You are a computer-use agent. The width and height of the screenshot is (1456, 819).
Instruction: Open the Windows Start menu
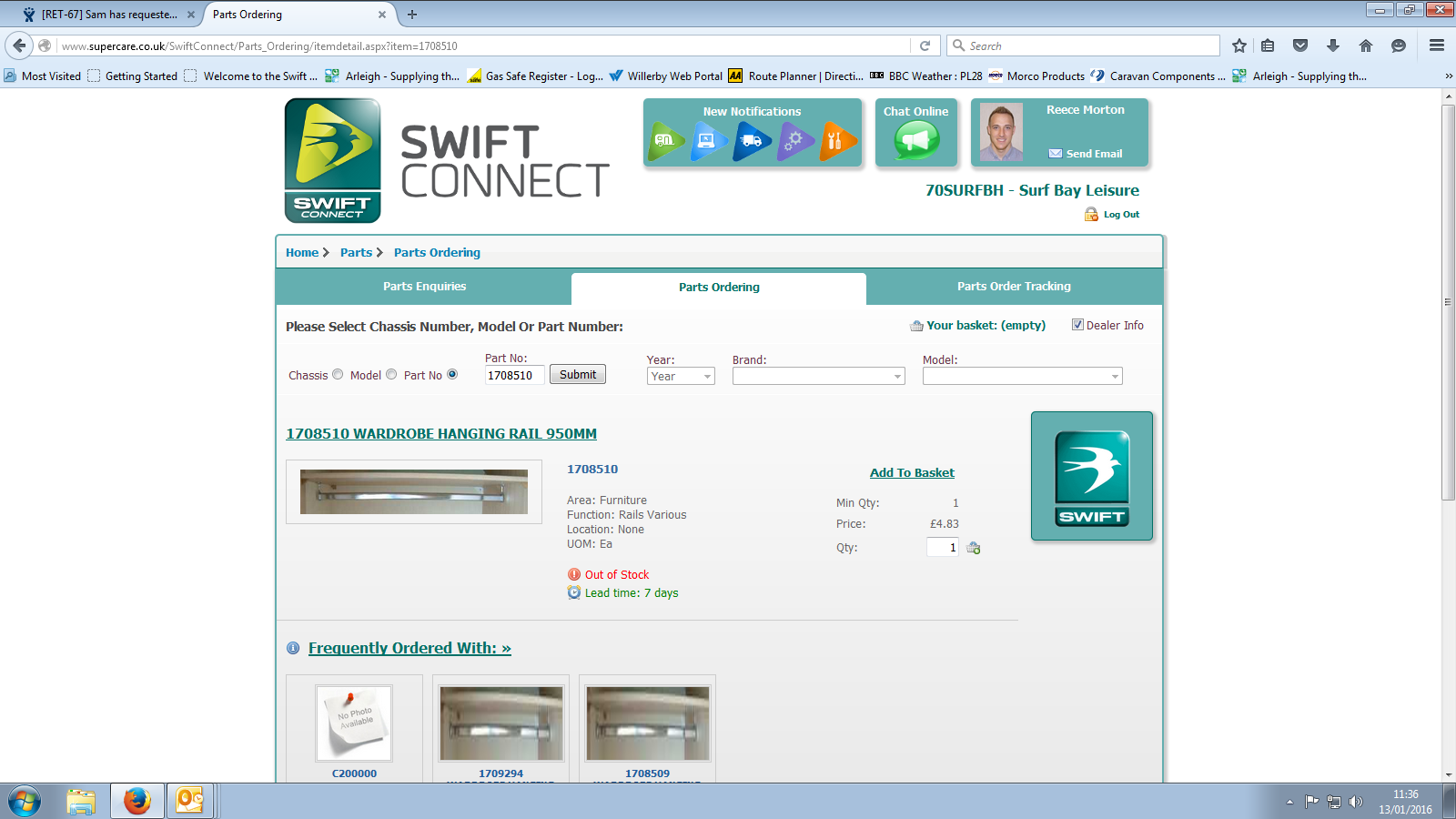pyautogui.click(x=25, y=802)
